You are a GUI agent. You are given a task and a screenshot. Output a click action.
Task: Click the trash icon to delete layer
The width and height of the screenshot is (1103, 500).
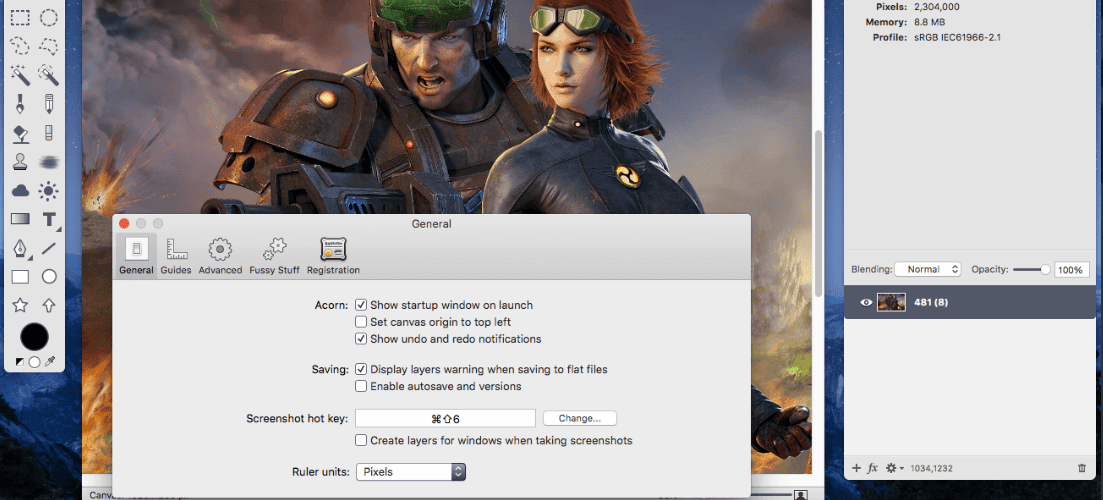pos(1082,468)
